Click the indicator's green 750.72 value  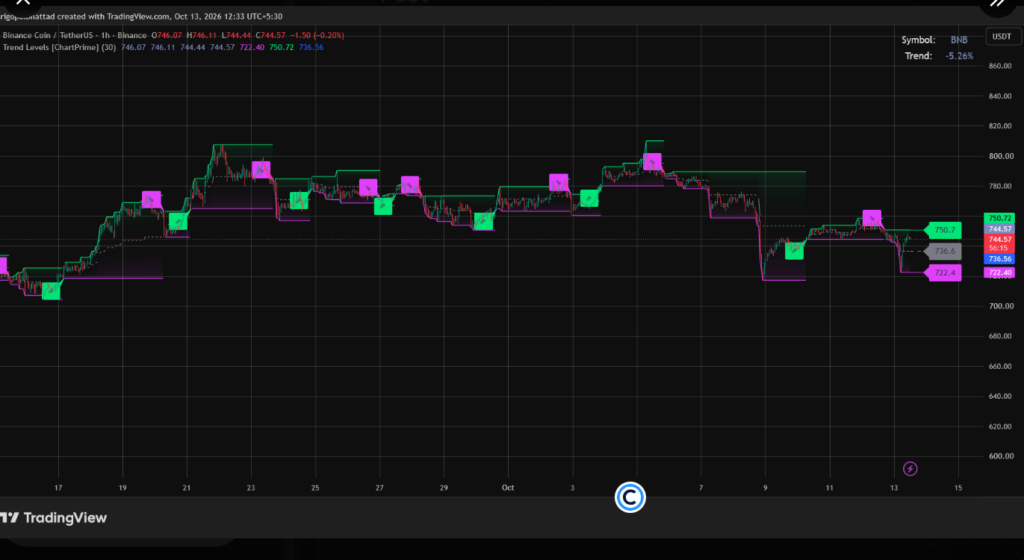click(281, 47)
